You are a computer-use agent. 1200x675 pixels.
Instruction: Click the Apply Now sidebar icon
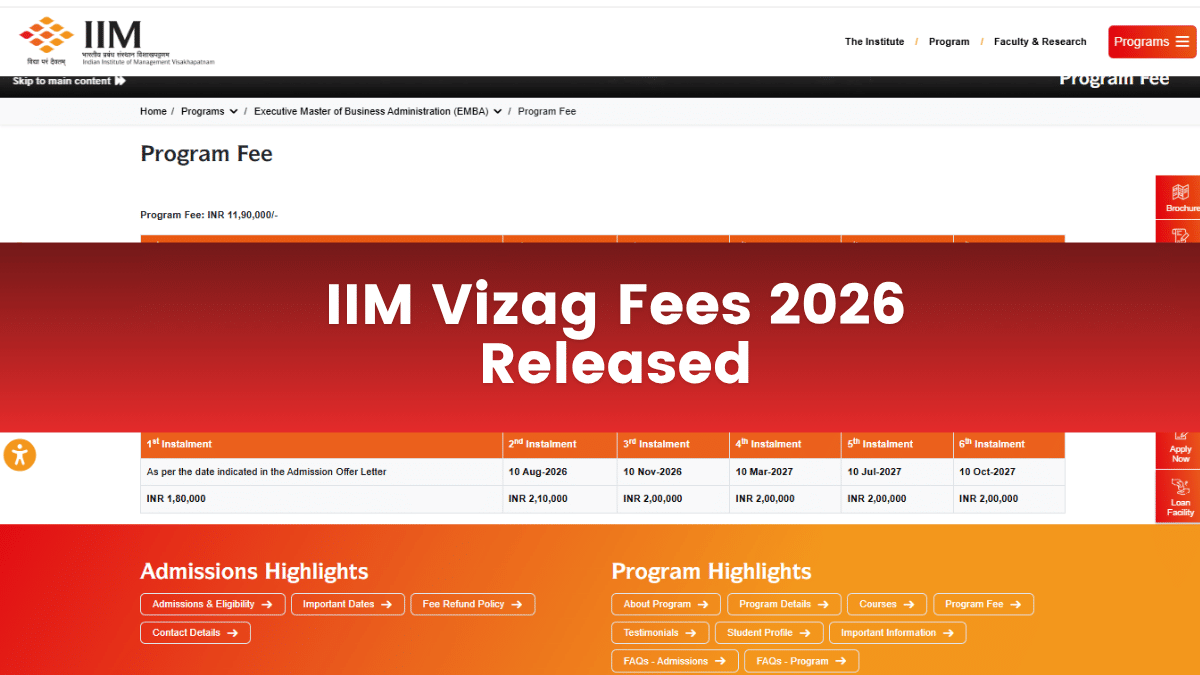[1180, 450]
